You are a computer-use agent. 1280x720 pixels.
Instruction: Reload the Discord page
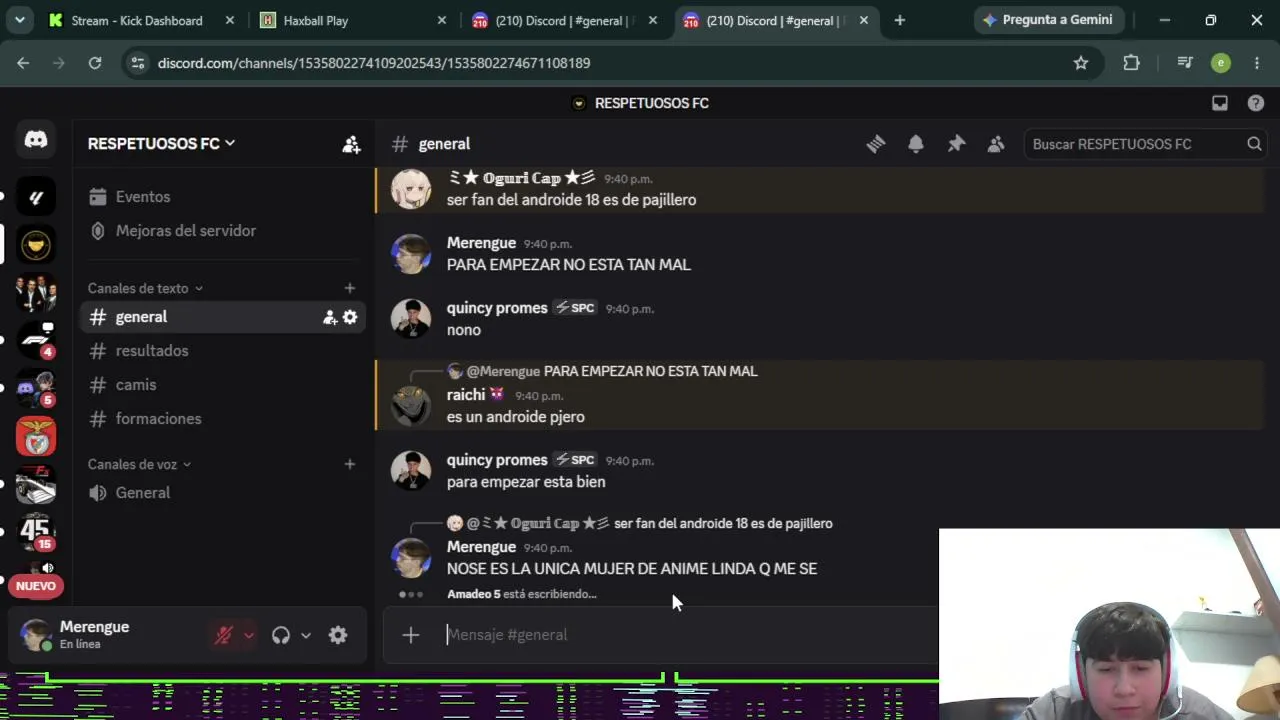95,63
